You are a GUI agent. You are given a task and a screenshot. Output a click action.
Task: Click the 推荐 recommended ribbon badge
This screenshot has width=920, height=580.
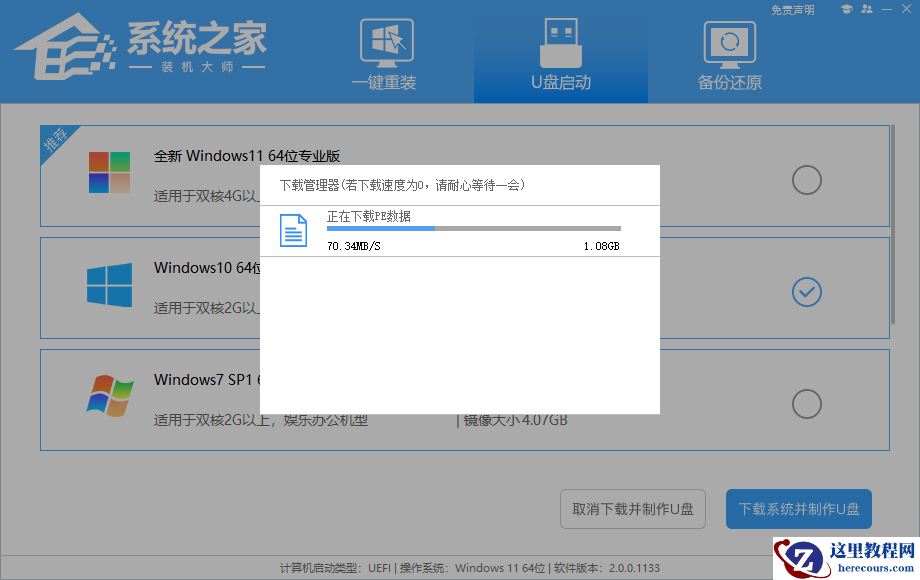click(55, 140)
